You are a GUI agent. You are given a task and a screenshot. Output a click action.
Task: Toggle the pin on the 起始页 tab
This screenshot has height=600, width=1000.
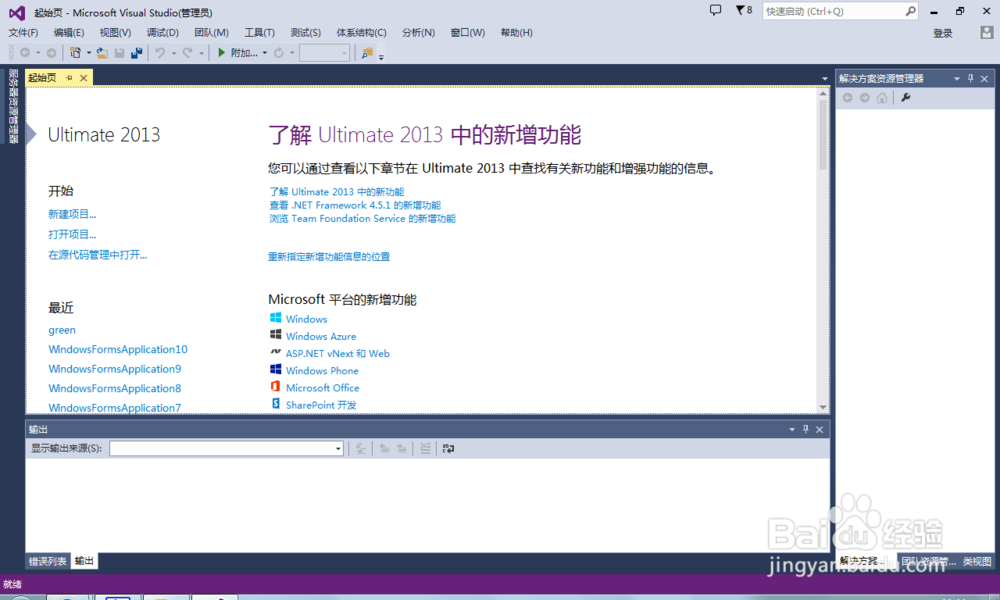pos(69,78)
